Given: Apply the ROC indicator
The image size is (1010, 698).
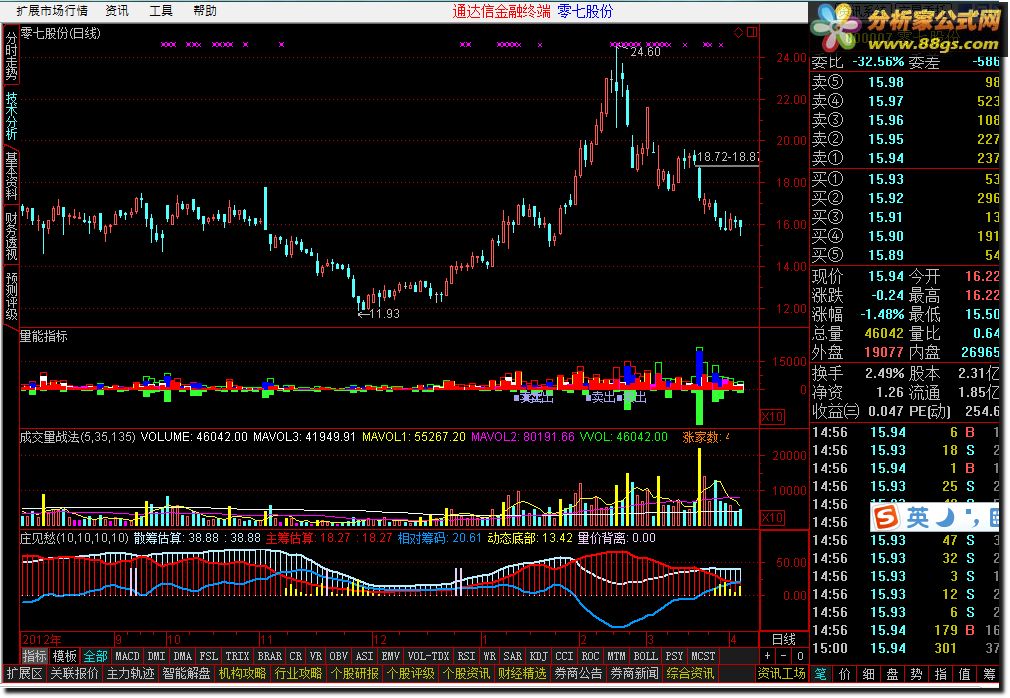Looking at the screenshot, I should [x=590, y=656].
